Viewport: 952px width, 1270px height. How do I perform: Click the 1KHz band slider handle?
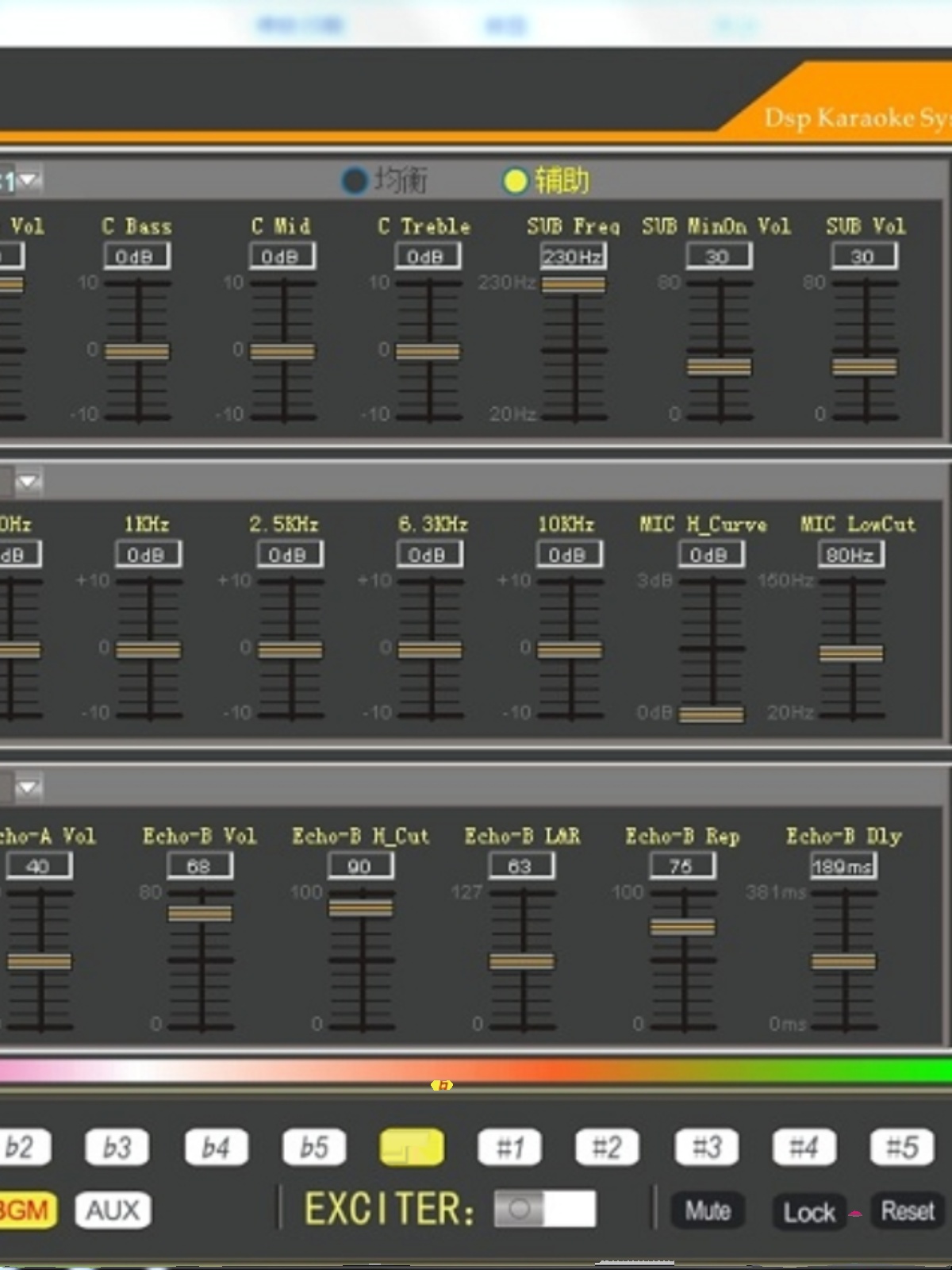[148, 650]
